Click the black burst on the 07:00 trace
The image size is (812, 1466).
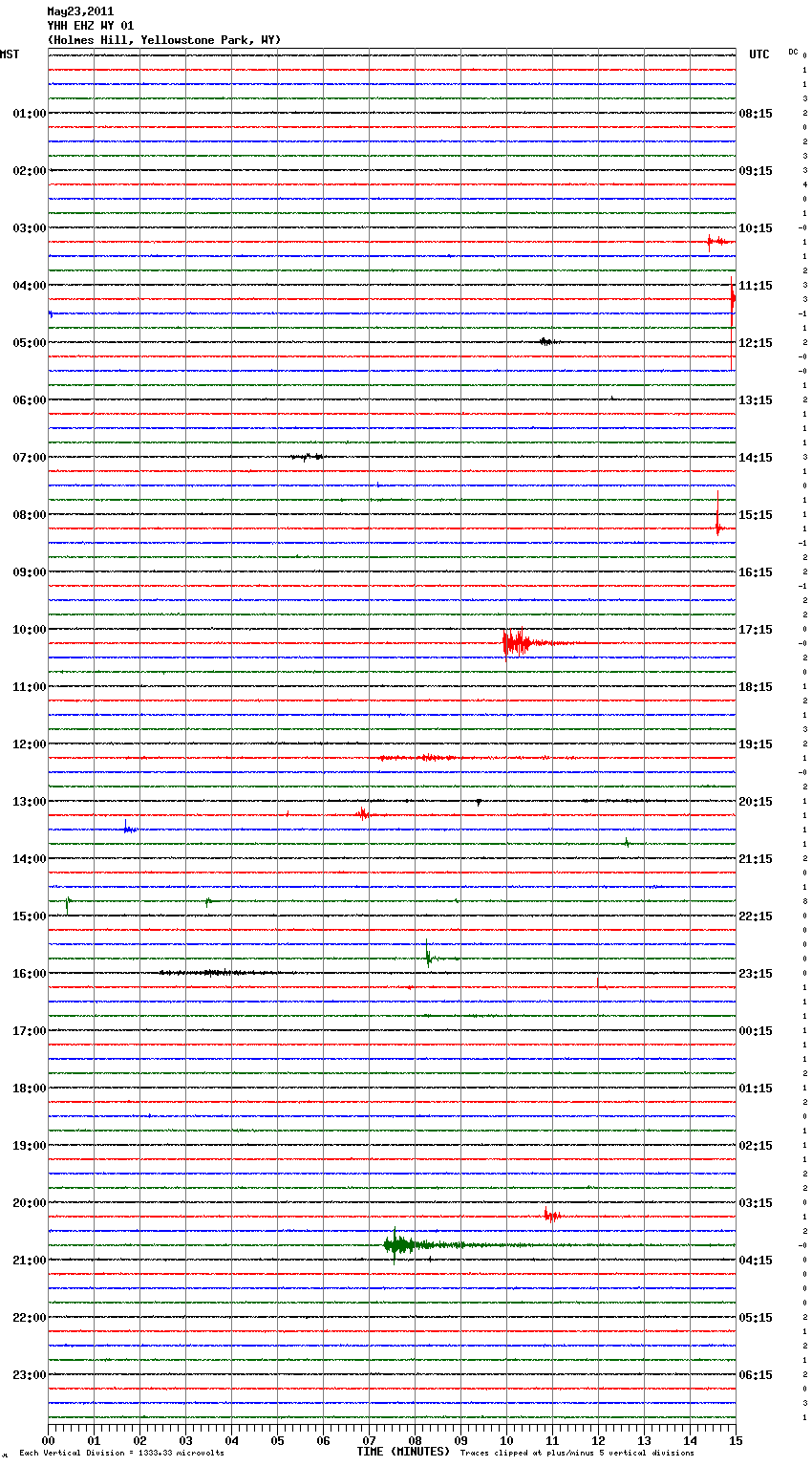coord(308,457)
